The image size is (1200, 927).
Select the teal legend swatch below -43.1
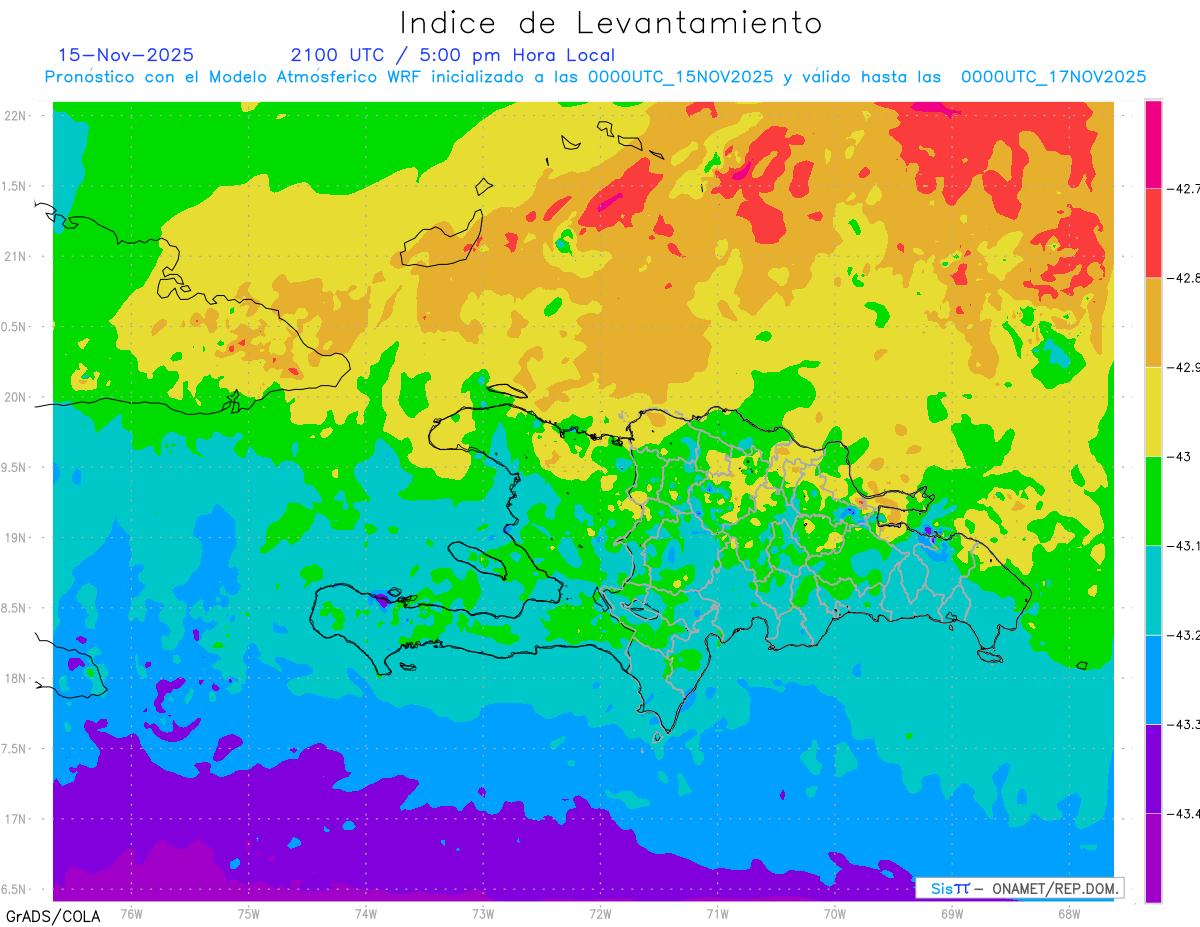(x=1153, y=589)
